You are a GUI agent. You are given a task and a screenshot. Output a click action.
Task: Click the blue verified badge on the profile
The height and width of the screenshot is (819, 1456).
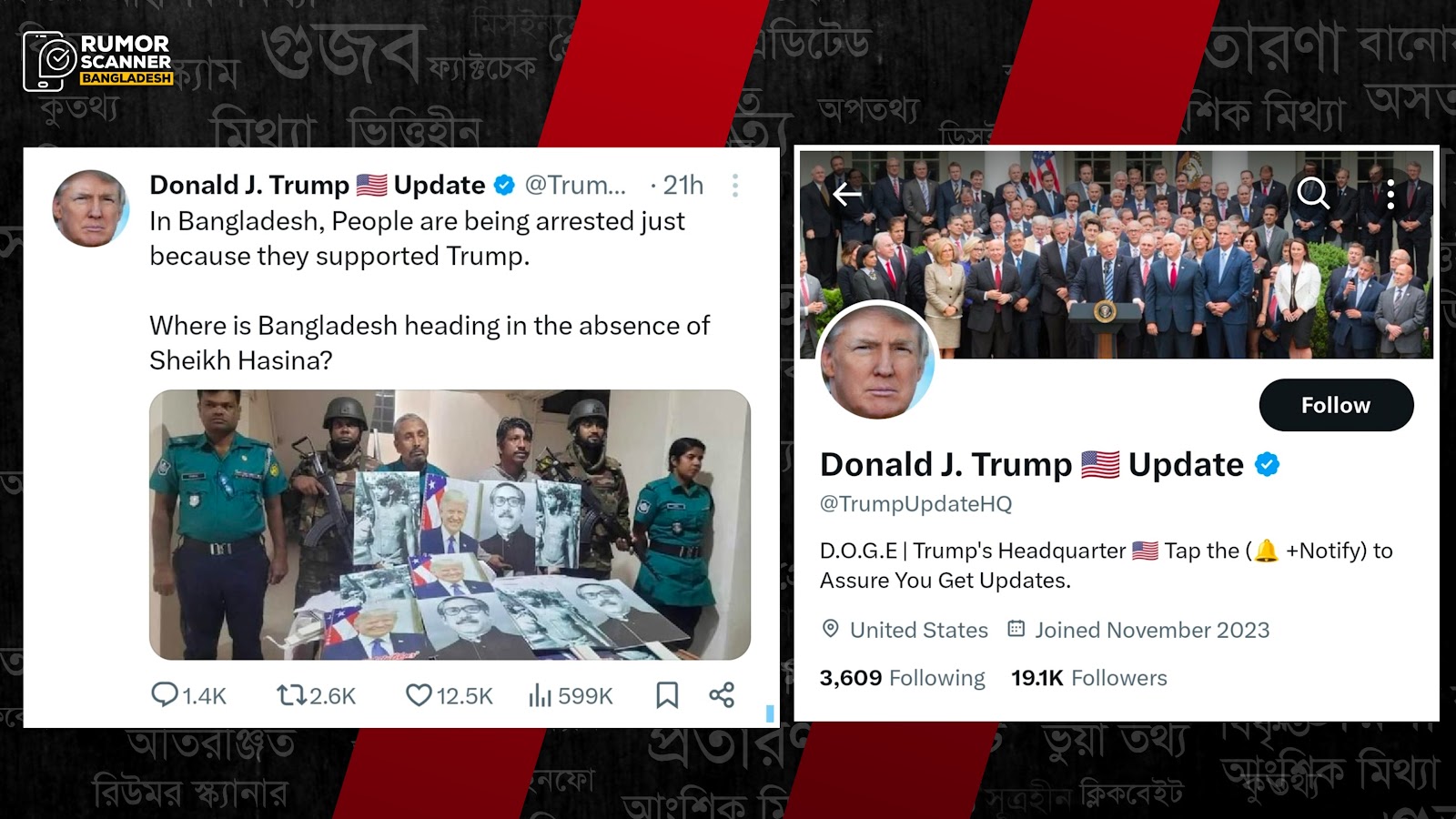click(x=1267, y=464)
